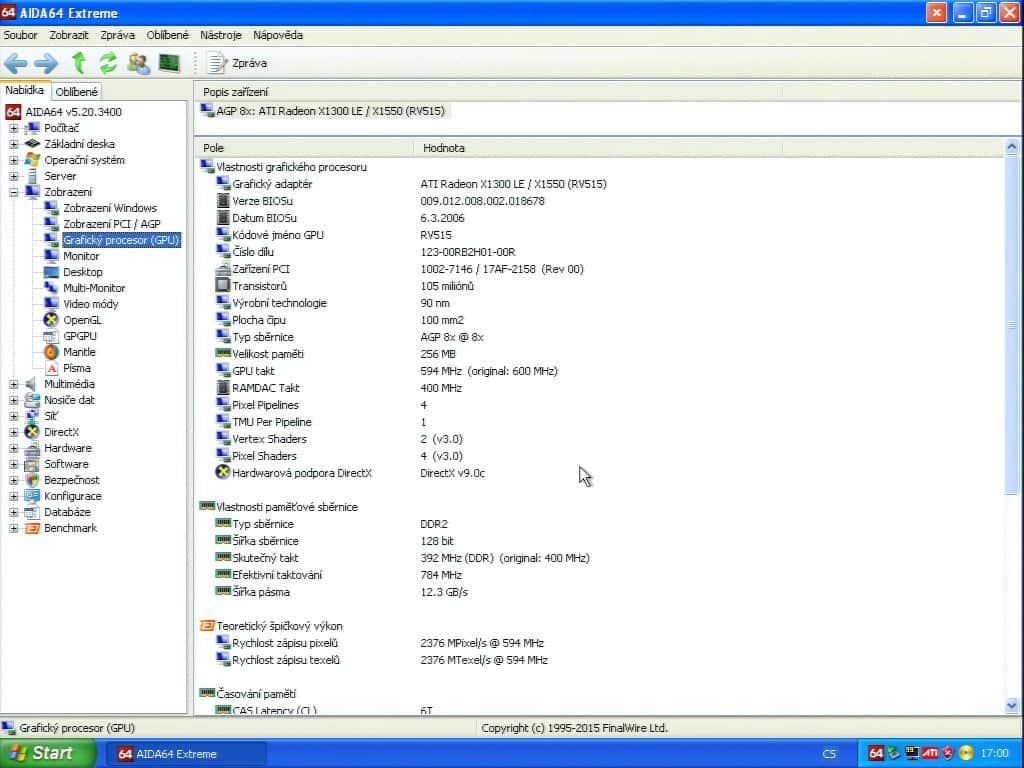The height and width of the screenshot is (768, 1024).
Task: Click the Video módy icon
Action: [x=51, y=304]
